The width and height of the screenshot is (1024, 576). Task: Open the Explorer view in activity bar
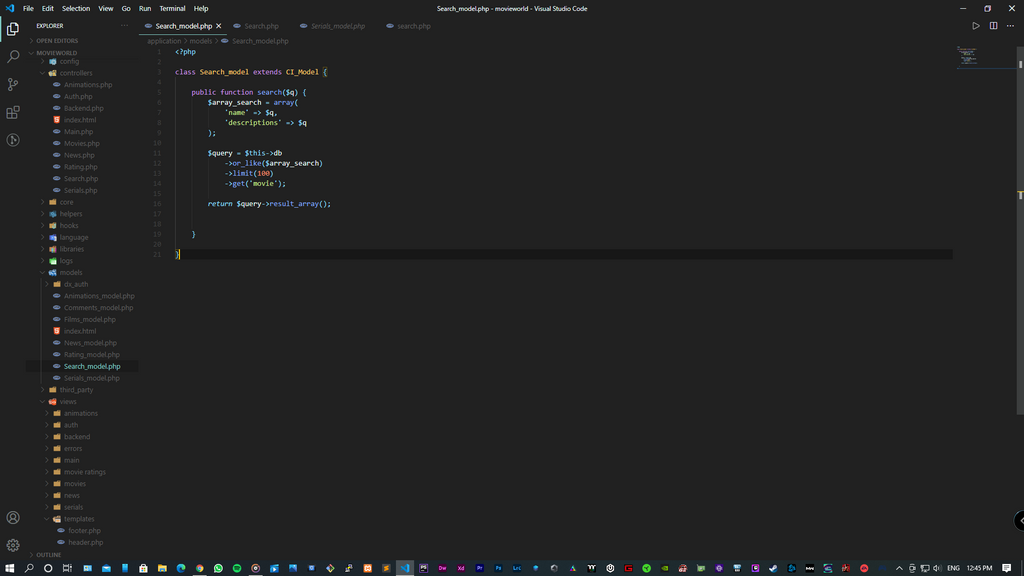[x=12, y=29]
